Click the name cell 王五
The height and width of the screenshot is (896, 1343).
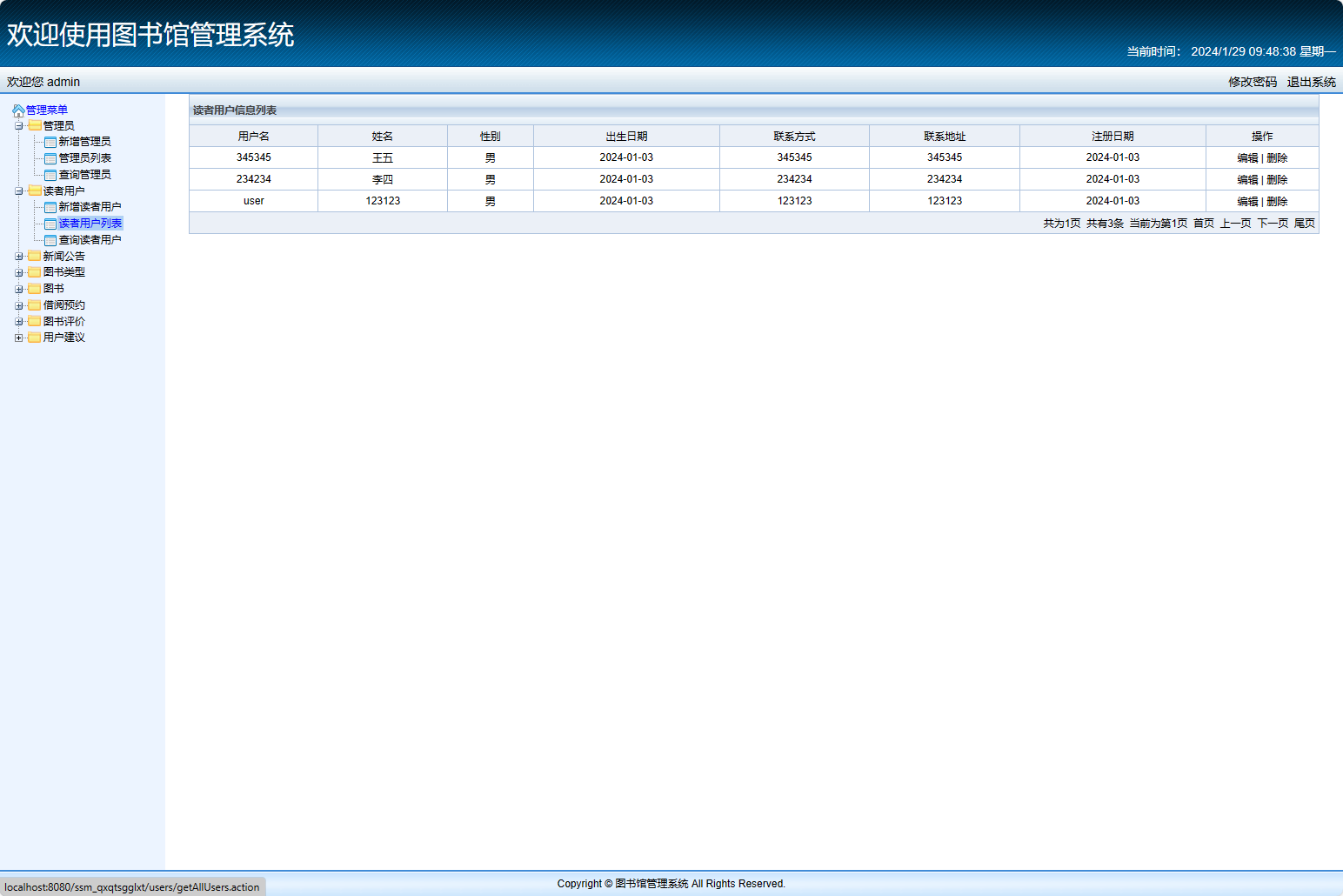pyautogui.click(x=383, y=158)
